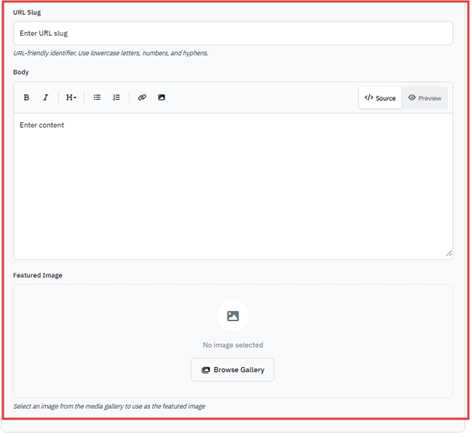The width and height of the screenshot is (472, 437).
Task: Toggle italic formatting button
Action: tap(45, 98)
